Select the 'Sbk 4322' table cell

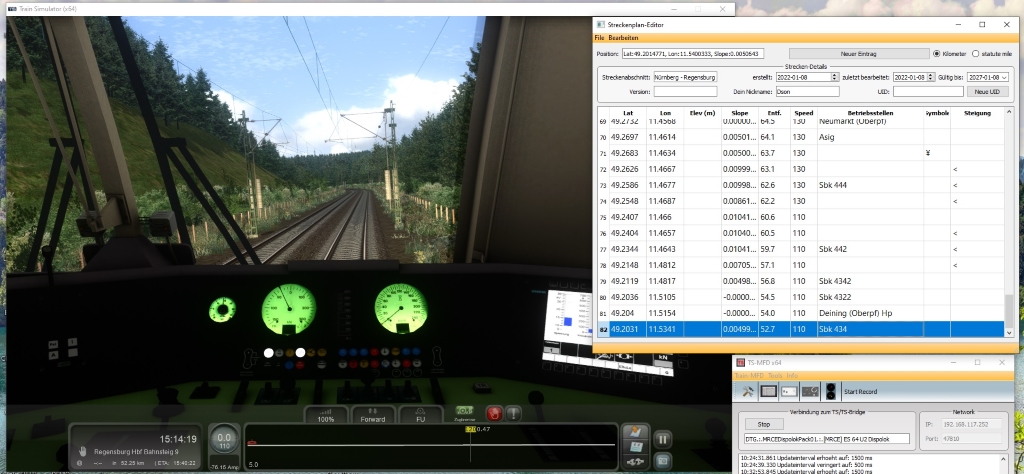(x=870, y=297)
